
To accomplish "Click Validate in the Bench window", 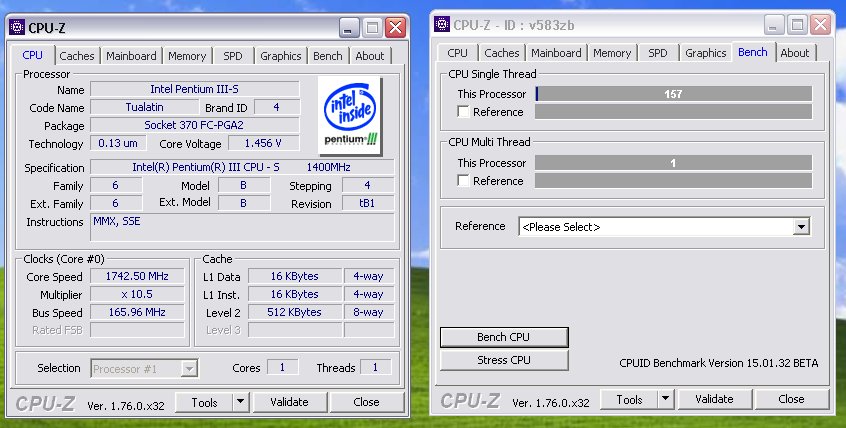I will point(714,399).
